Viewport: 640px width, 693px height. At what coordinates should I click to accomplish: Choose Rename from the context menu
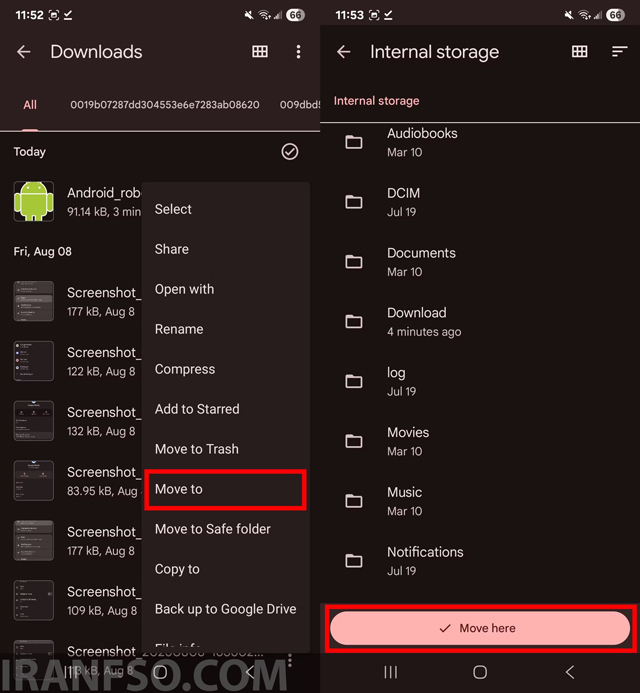(225, 329)
